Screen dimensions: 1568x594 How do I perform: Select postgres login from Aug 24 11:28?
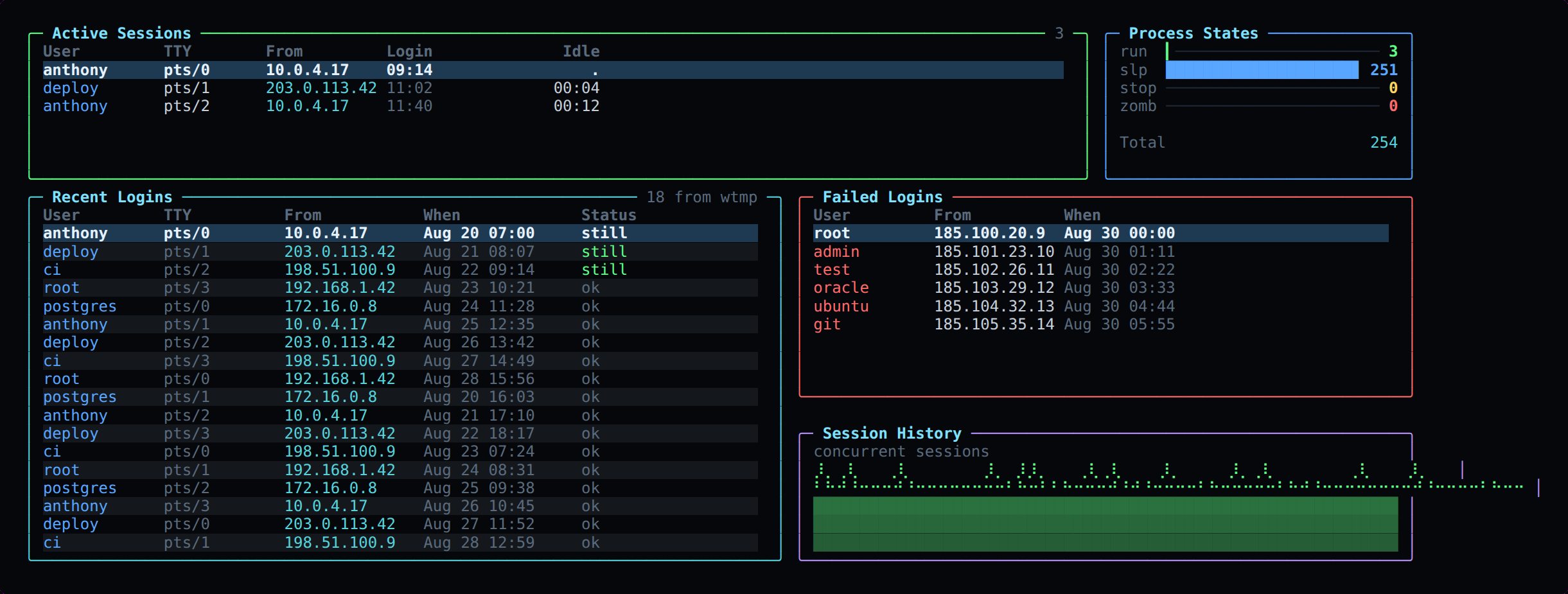tap(400, 306)
